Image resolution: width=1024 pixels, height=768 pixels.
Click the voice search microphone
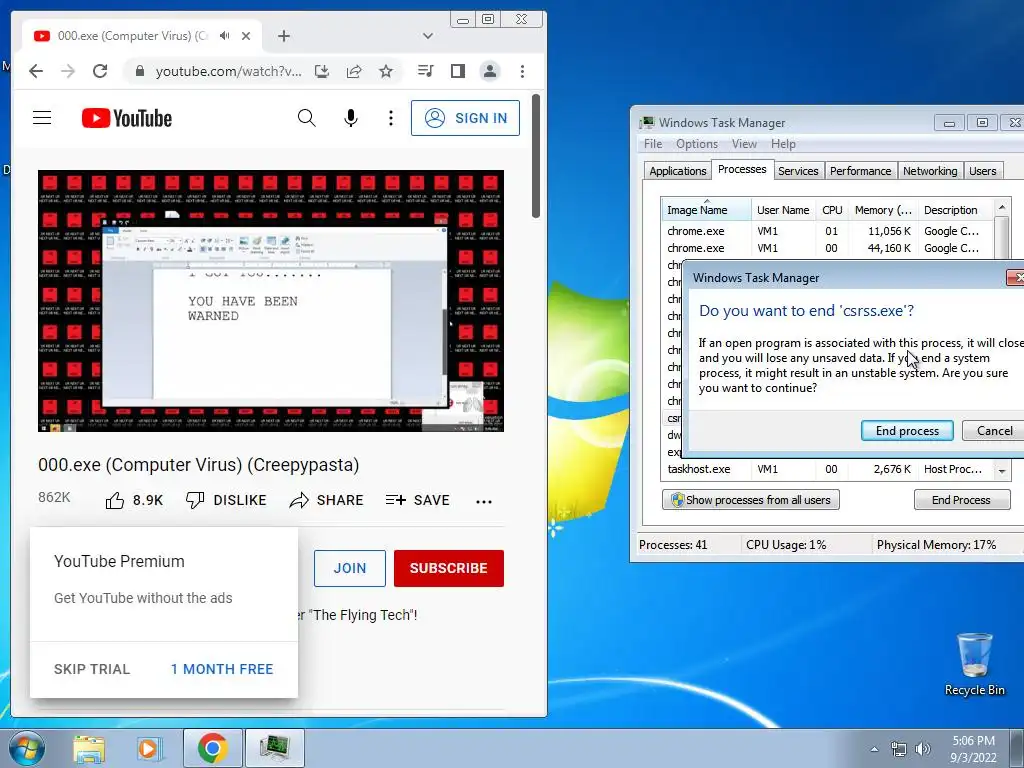[x=351, y=118]
